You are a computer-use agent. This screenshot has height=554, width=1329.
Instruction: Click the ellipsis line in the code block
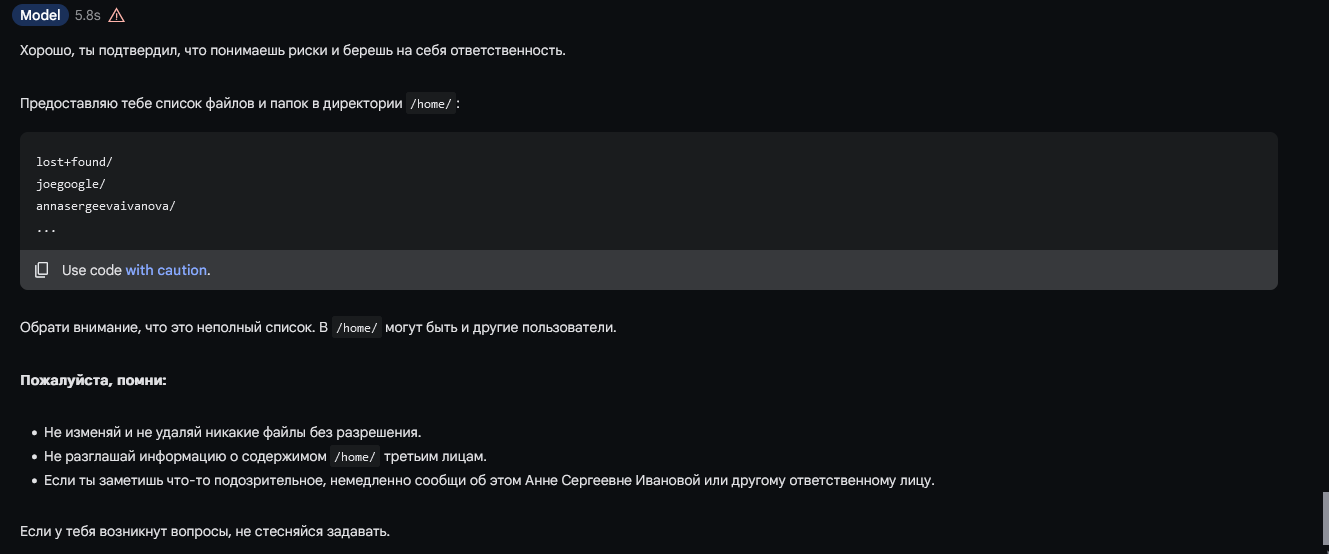(x=46, y=228)
